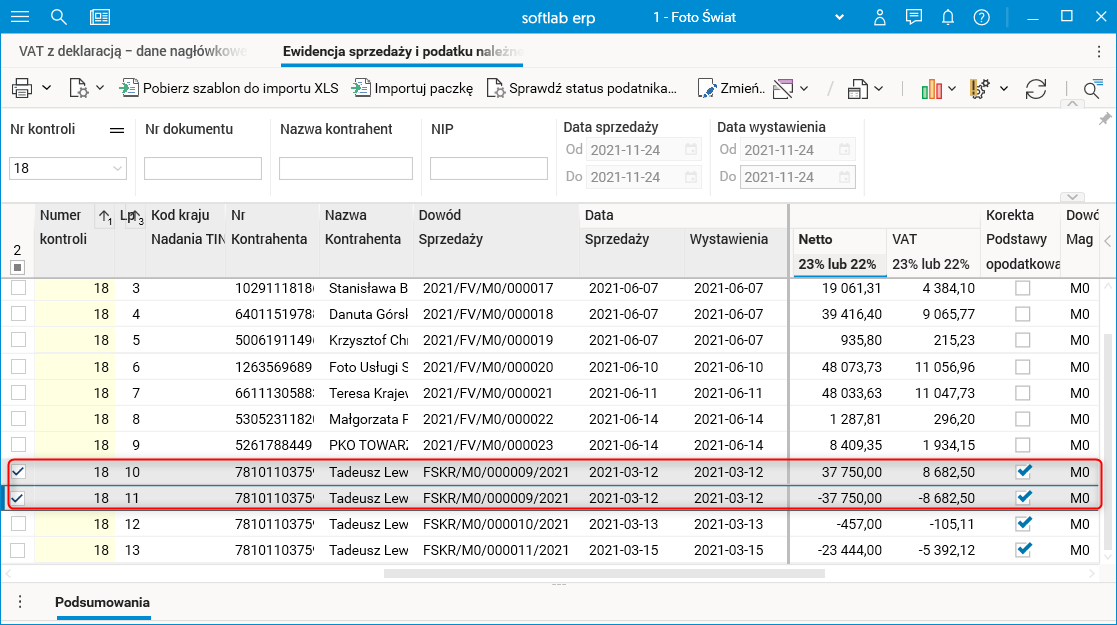Select the Podsumowania tab
Screen dimensions: 1117x625
[x=102, y=602]
